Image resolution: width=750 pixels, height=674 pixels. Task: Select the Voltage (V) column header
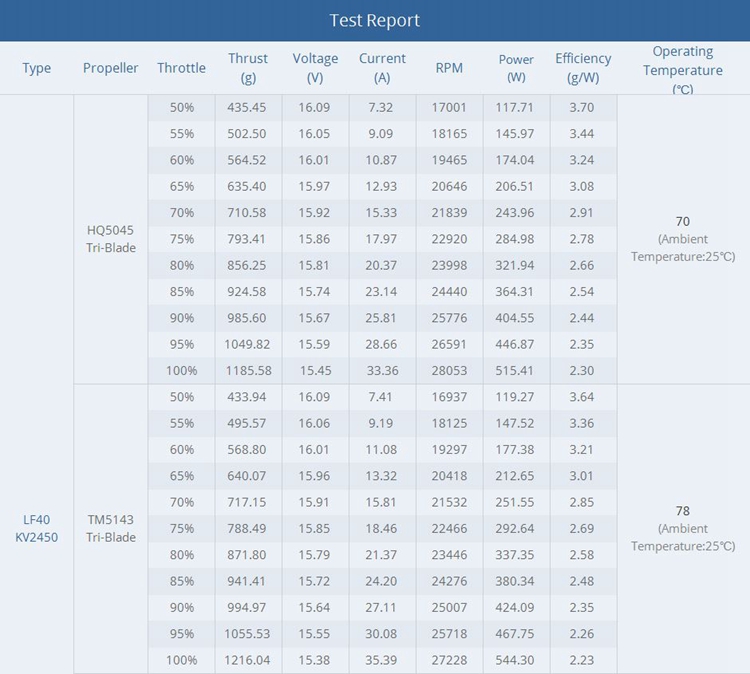tap(315, 69)
